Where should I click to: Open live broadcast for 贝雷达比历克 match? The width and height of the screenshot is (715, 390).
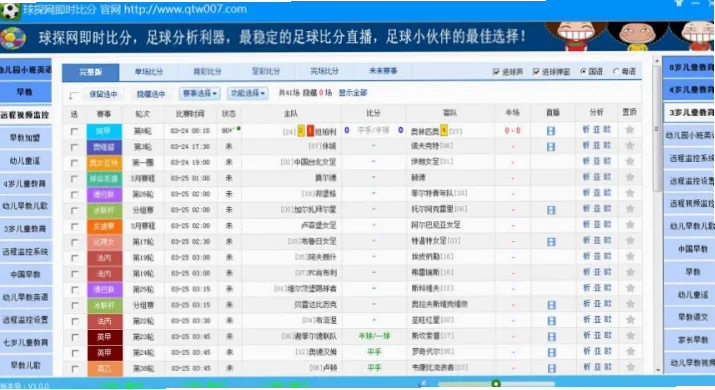pos(551,305)
